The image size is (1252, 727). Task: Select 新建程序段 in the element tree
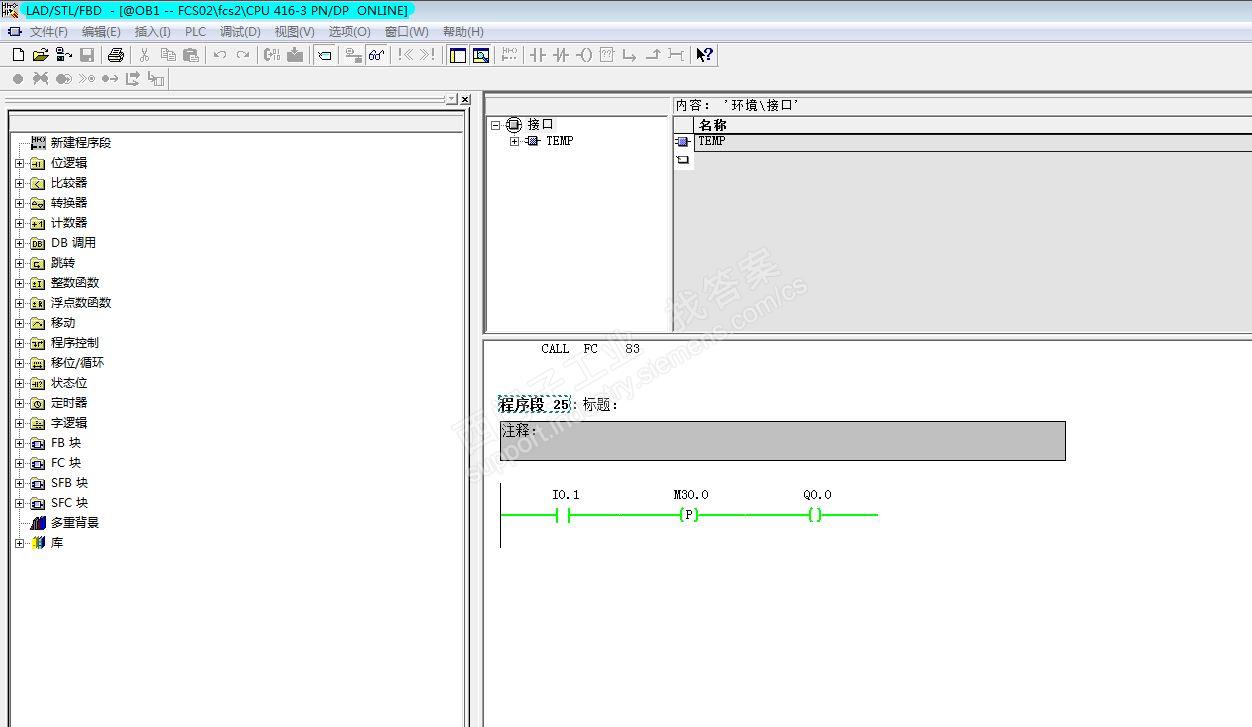click(x=80, y=143)
